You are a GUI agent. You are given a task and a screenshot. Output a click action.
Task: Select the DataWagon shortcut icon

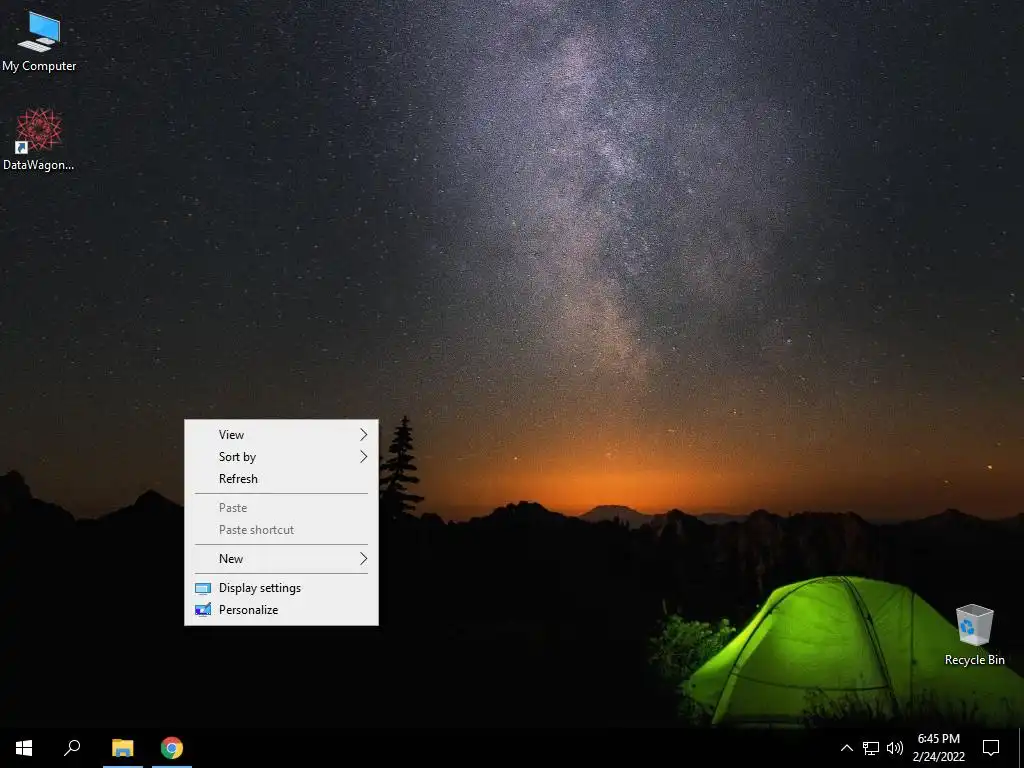click(39, 140)
